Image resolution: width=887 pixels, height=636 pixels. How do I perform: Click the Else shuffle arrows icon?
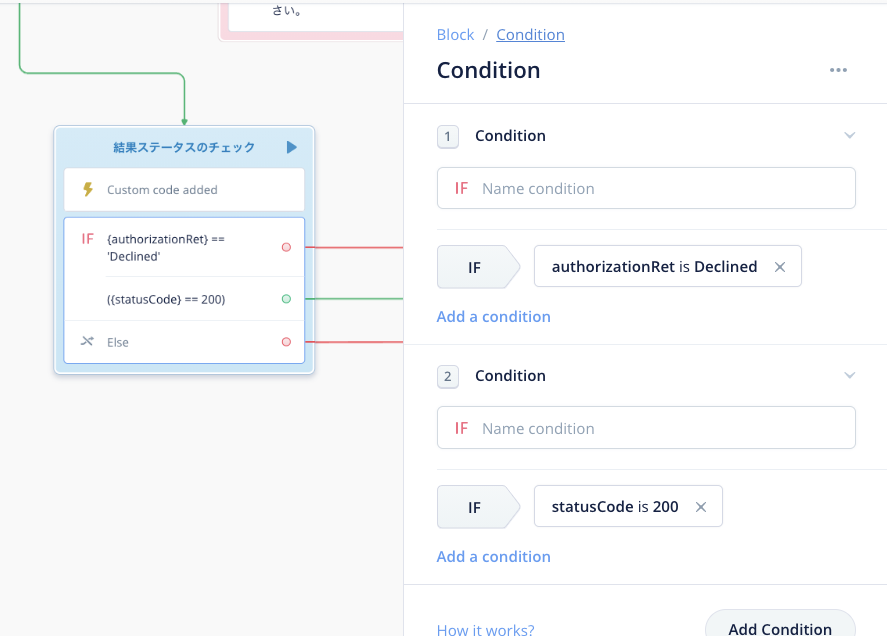click(87, 341)
